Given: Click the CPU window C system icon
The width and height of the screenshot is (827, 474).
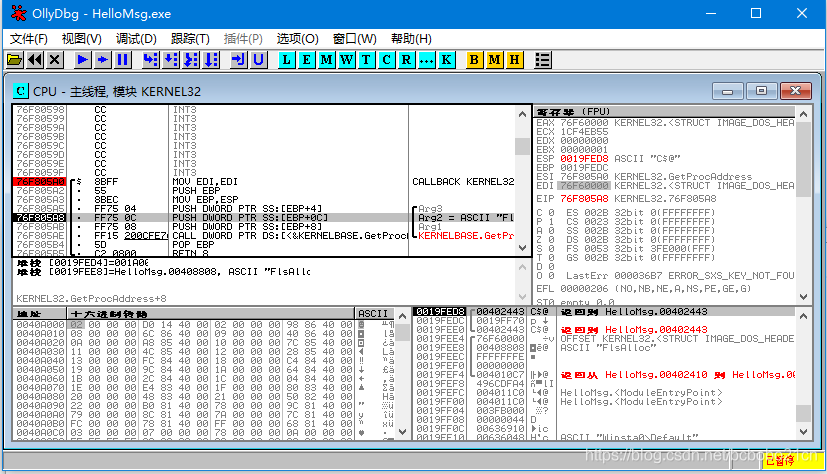Looking at the screenshot, I should pos(21,91).
